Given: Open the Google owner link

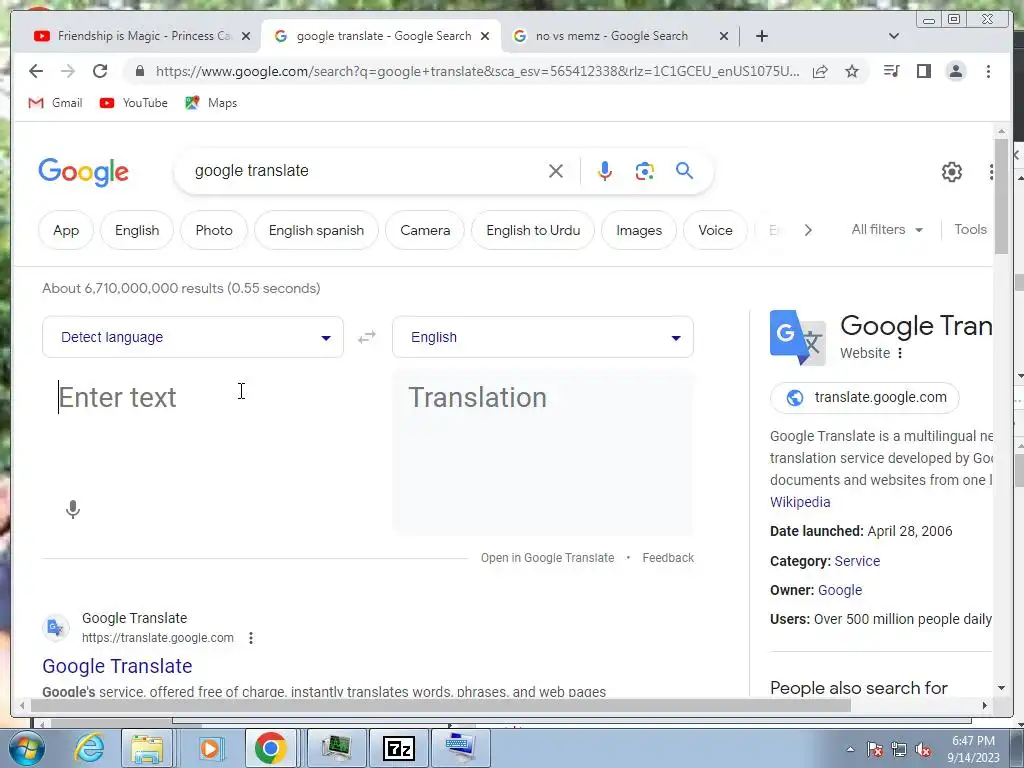Looking at the screenshot, I should 840,590.
